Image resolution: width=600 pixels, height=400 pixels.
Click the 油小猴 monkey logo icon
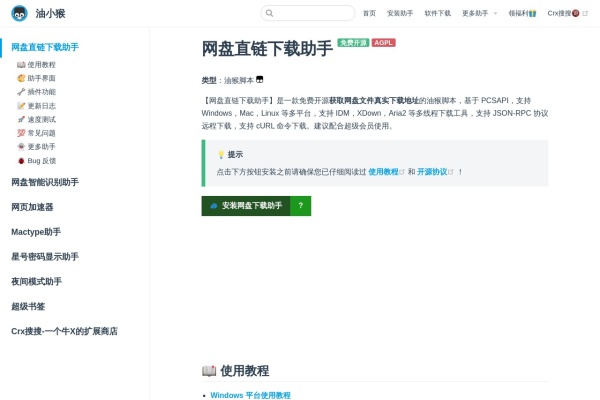(x=19, y=13)
